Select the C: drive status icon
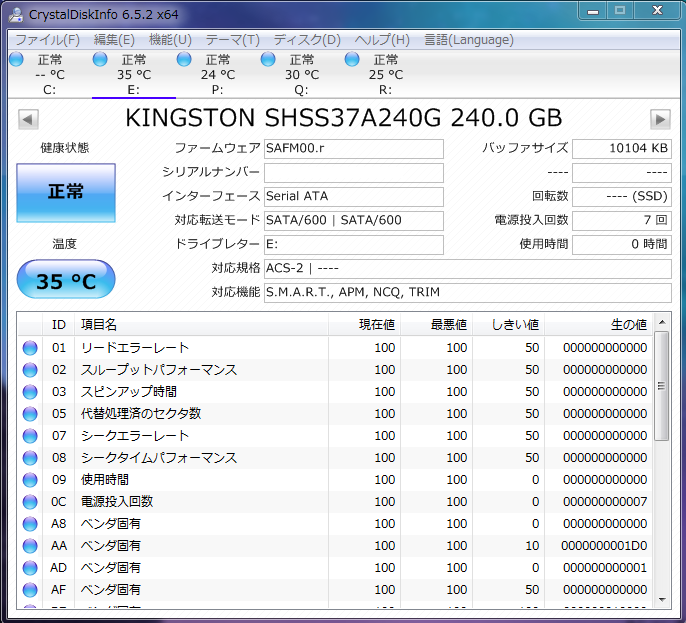The width and height of the screenshot is (686, 623). tap(16, 59)
